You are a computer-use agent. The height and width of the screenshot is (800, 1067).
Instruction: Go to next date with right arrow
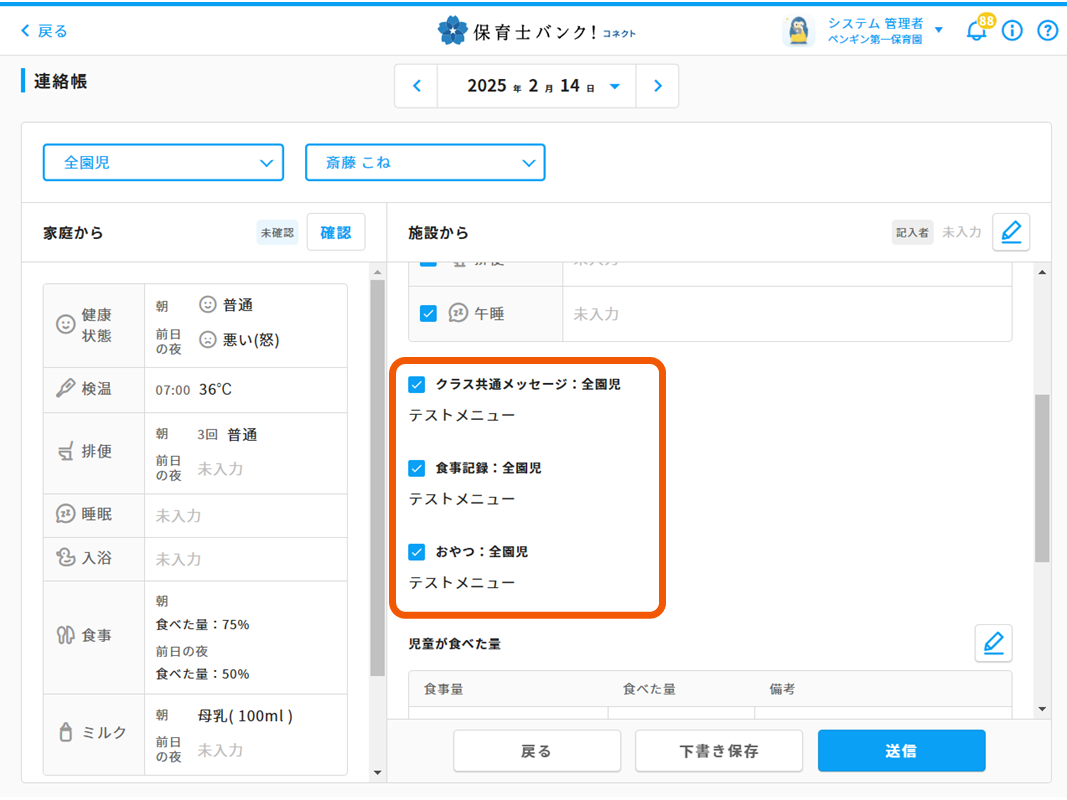coord(657,86)
